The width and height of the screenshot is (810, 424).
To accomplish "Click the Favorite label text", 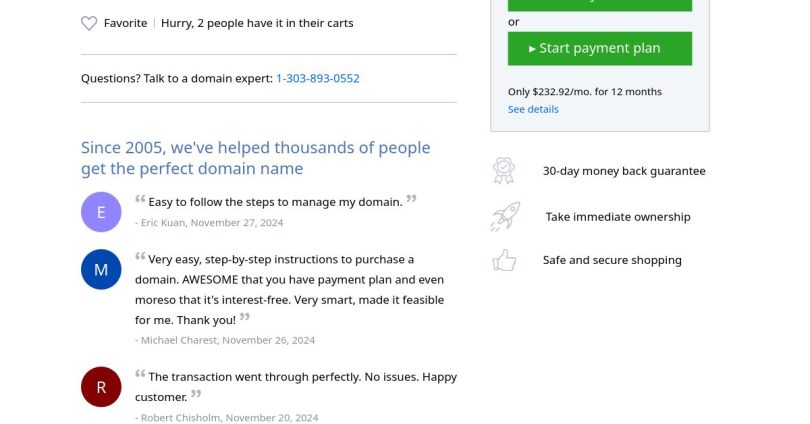I will [x=125, y=23].
